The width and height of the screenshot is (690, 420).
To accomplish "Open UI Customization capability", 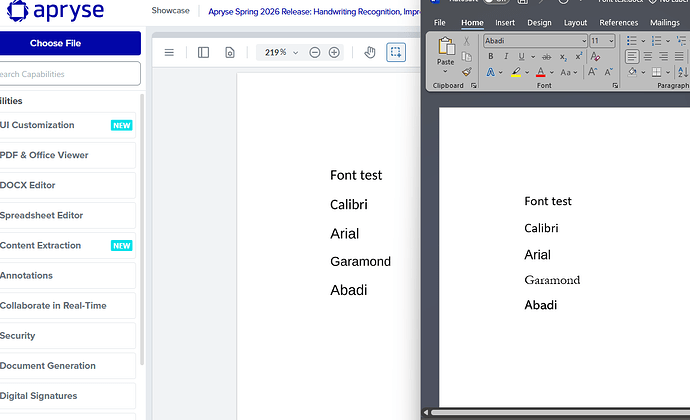I will (x=67, y=125).
